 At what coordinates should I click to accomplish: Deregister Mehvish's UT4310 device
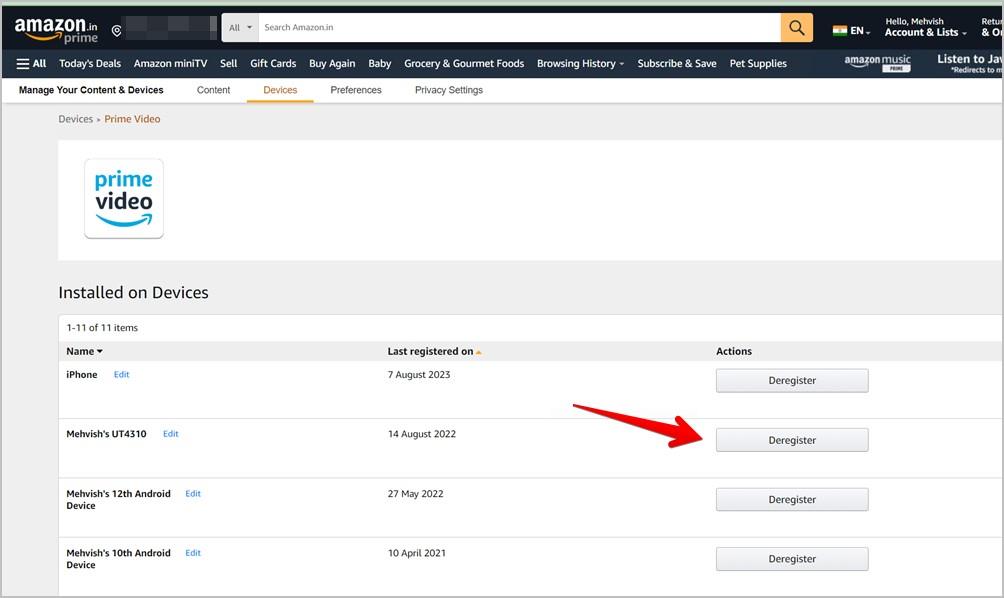point(792,440)
